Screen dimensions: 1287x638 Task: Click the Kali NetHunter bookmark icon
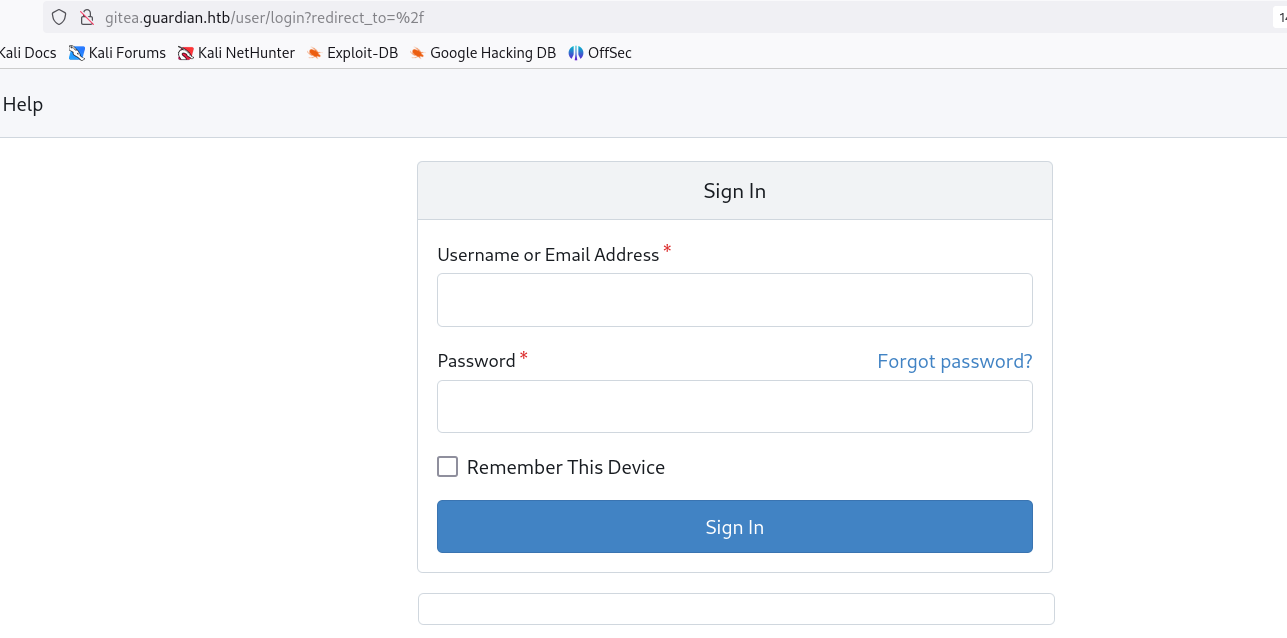pyautogui.click(x=185, y=53)
